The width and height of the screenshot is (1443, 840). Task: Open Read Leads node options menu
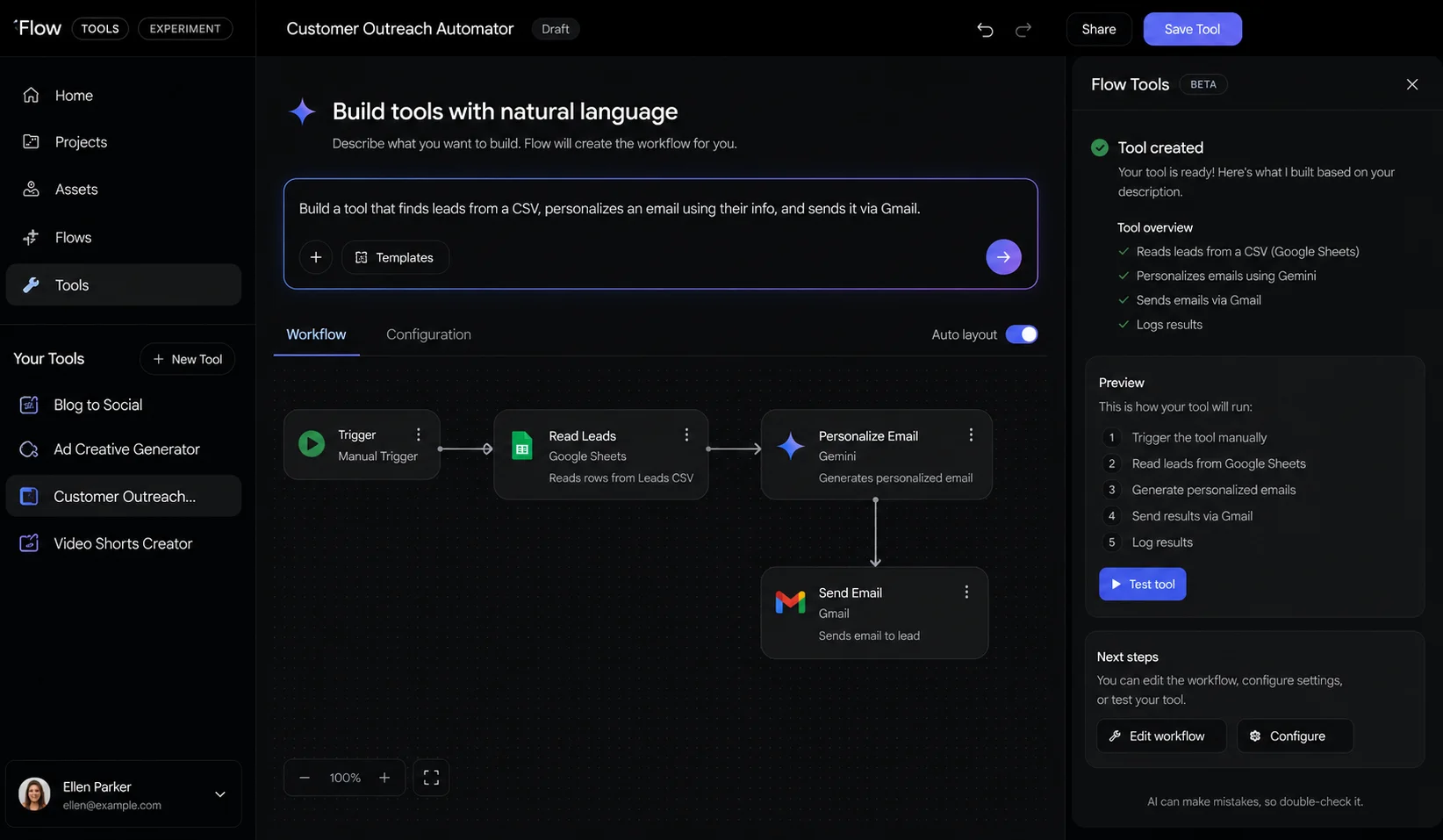(x=686, y=434)
